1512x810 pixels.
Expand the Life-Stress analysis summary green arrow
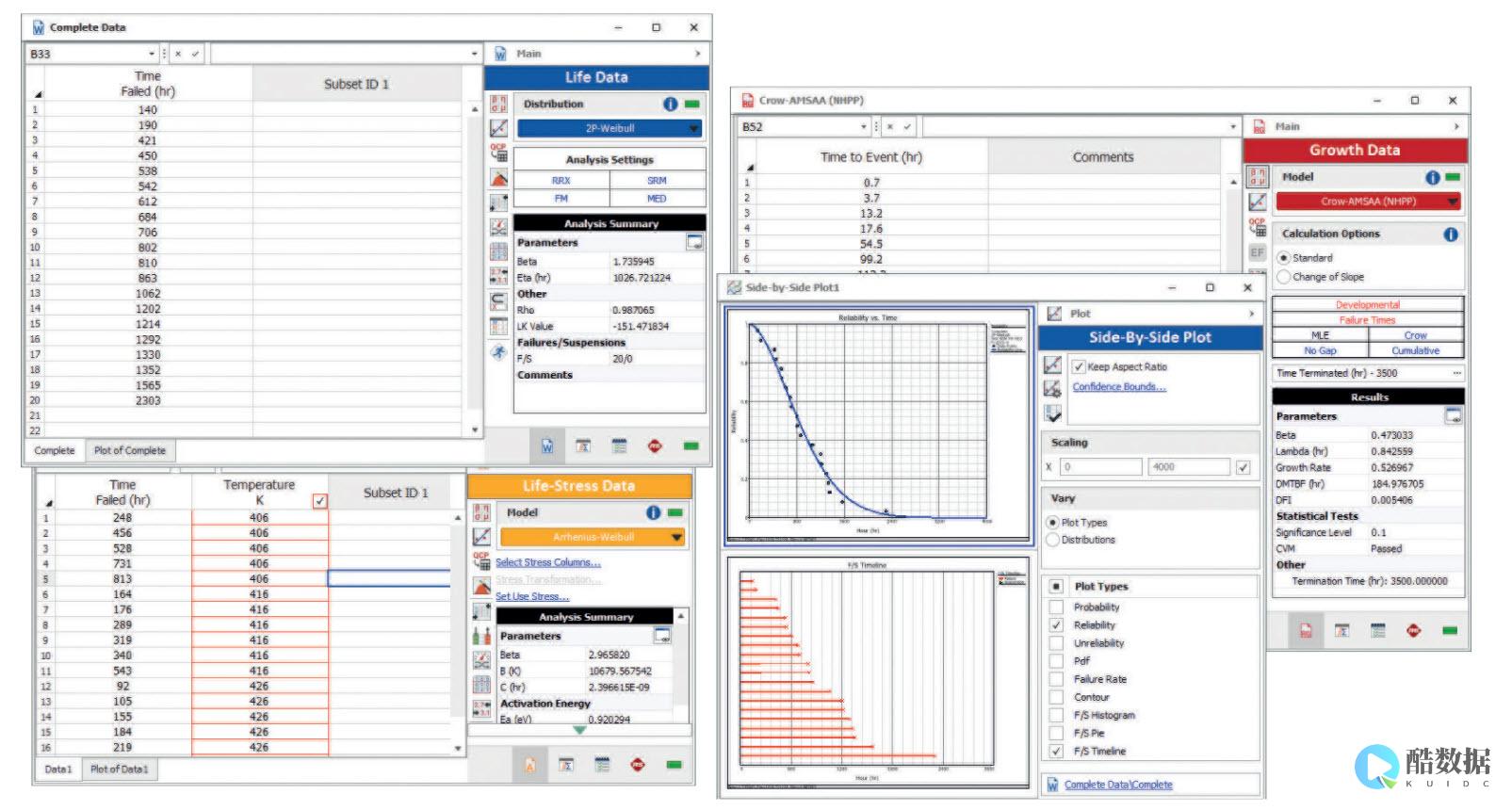pos(579,730)
